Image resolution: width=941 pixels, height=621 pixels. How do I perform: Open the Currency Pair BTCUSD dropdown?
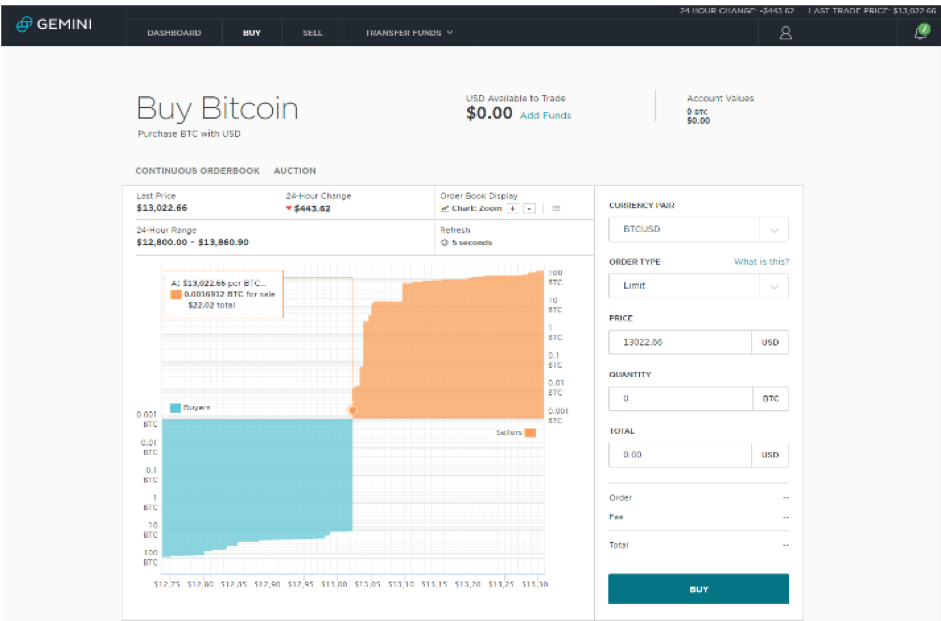pos(699,229)
